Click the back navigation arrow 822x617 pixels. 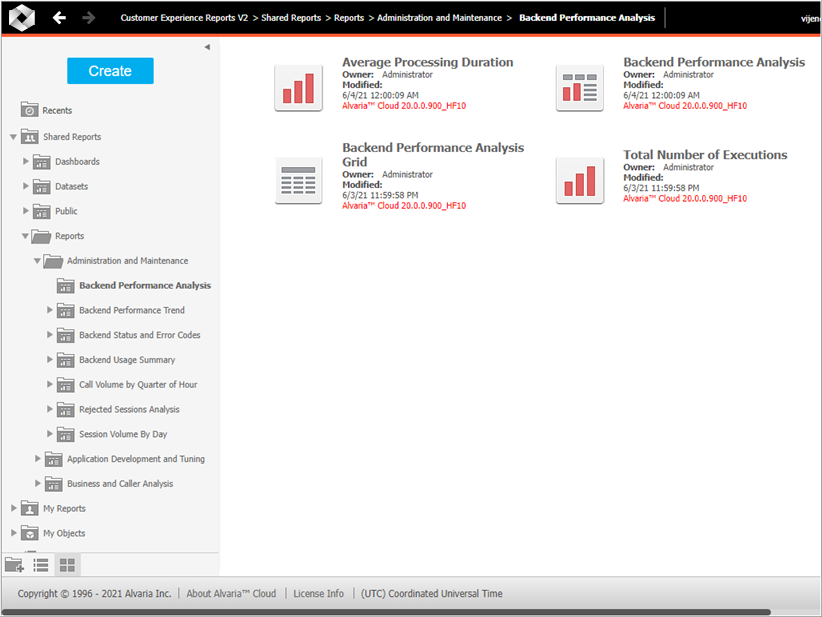click(x=59, y=17)
